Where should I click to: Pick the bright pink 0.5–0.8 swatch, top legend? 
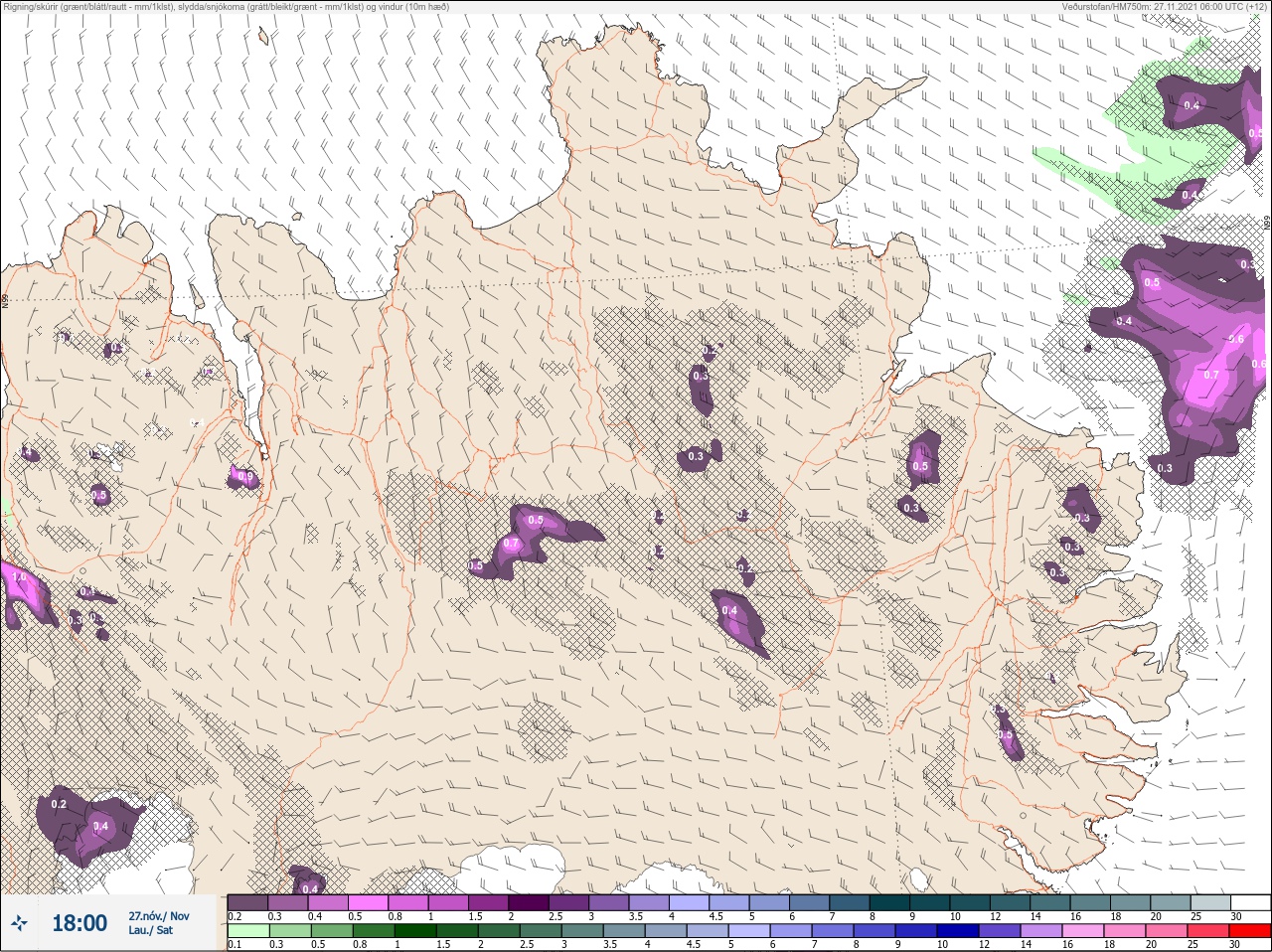pyautogui.click(x=368, y=902)
